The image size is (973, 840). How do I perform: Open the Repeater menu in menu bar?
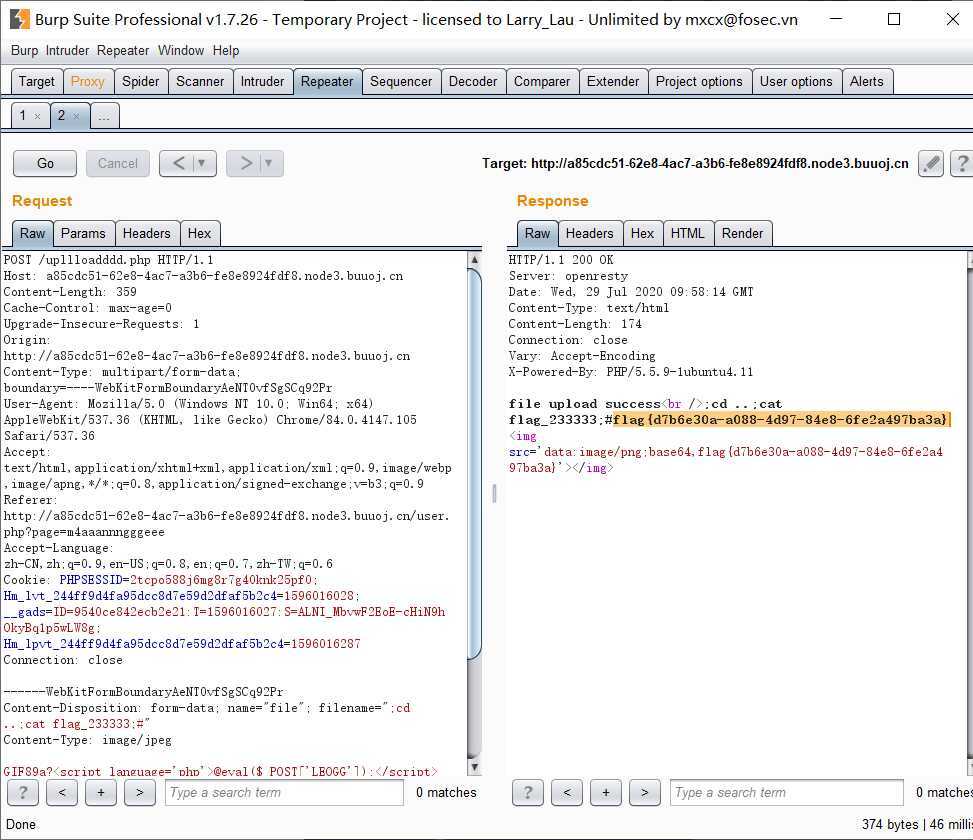(123, 50)
